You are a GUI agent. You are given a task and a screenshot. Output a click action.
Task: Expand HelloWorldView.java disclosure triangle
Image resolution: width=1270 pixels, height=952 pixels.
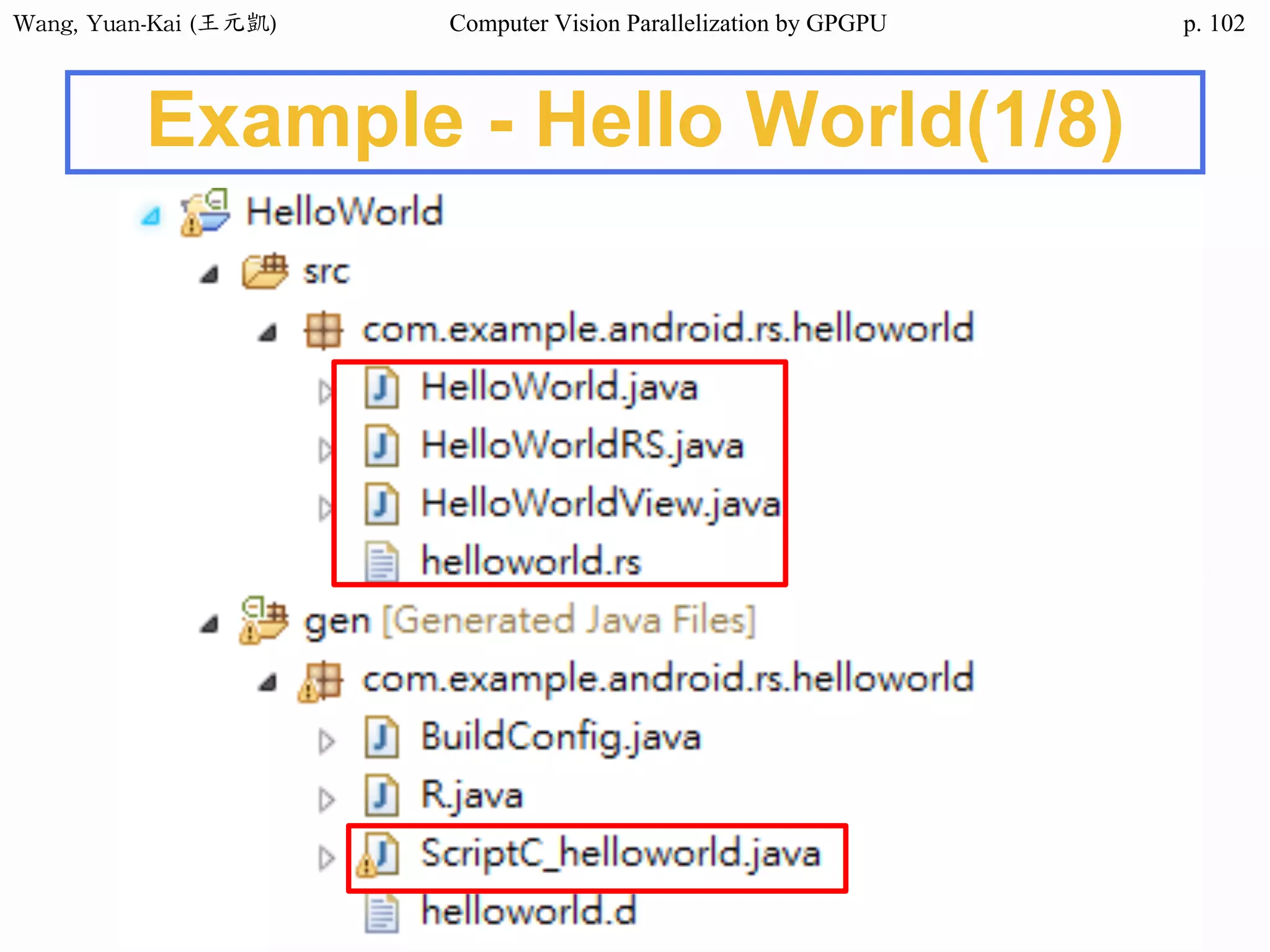tap(326, 508)
